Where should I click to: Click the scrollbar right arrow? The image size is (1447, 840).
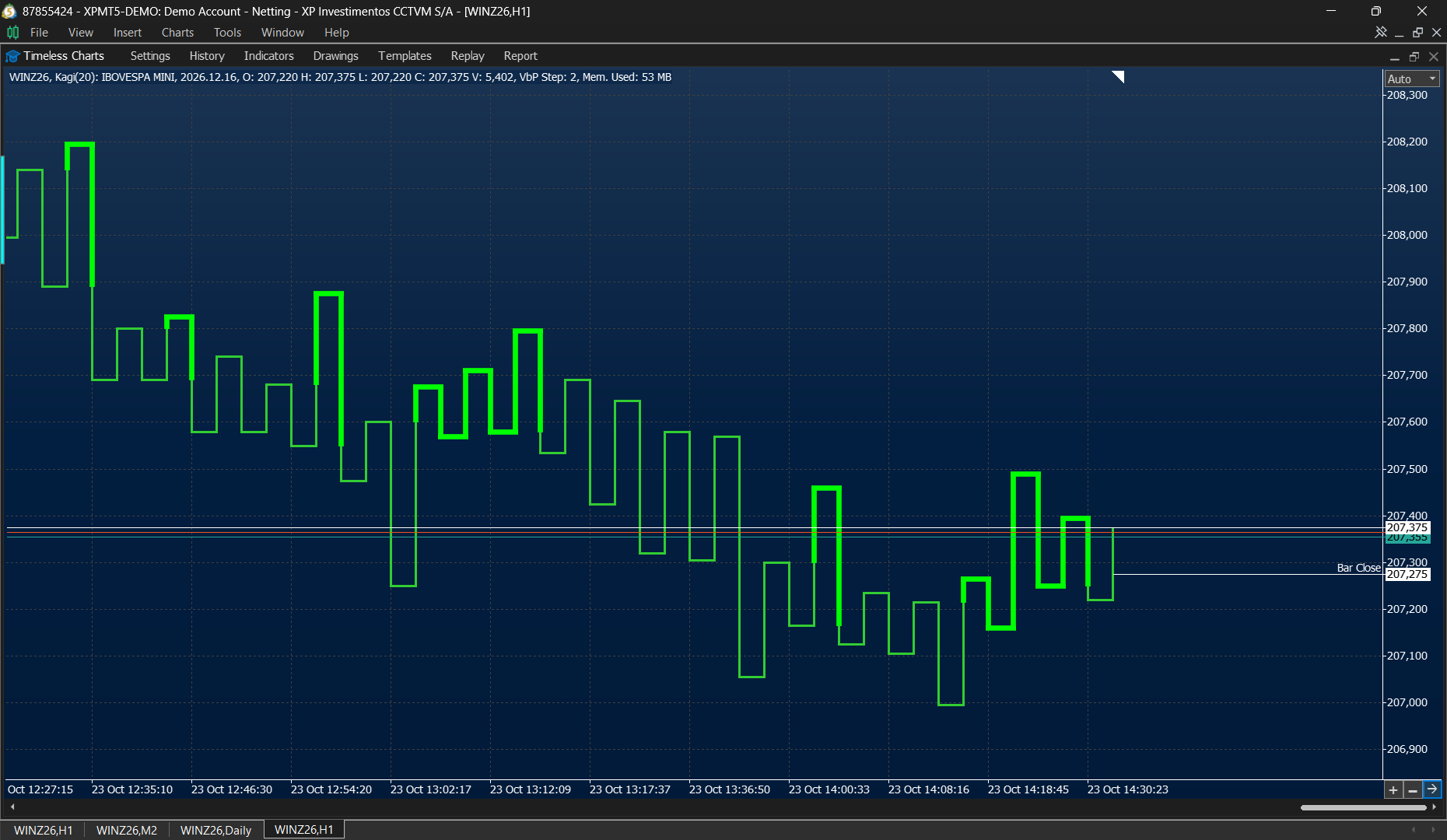[x=1434, y=807]
